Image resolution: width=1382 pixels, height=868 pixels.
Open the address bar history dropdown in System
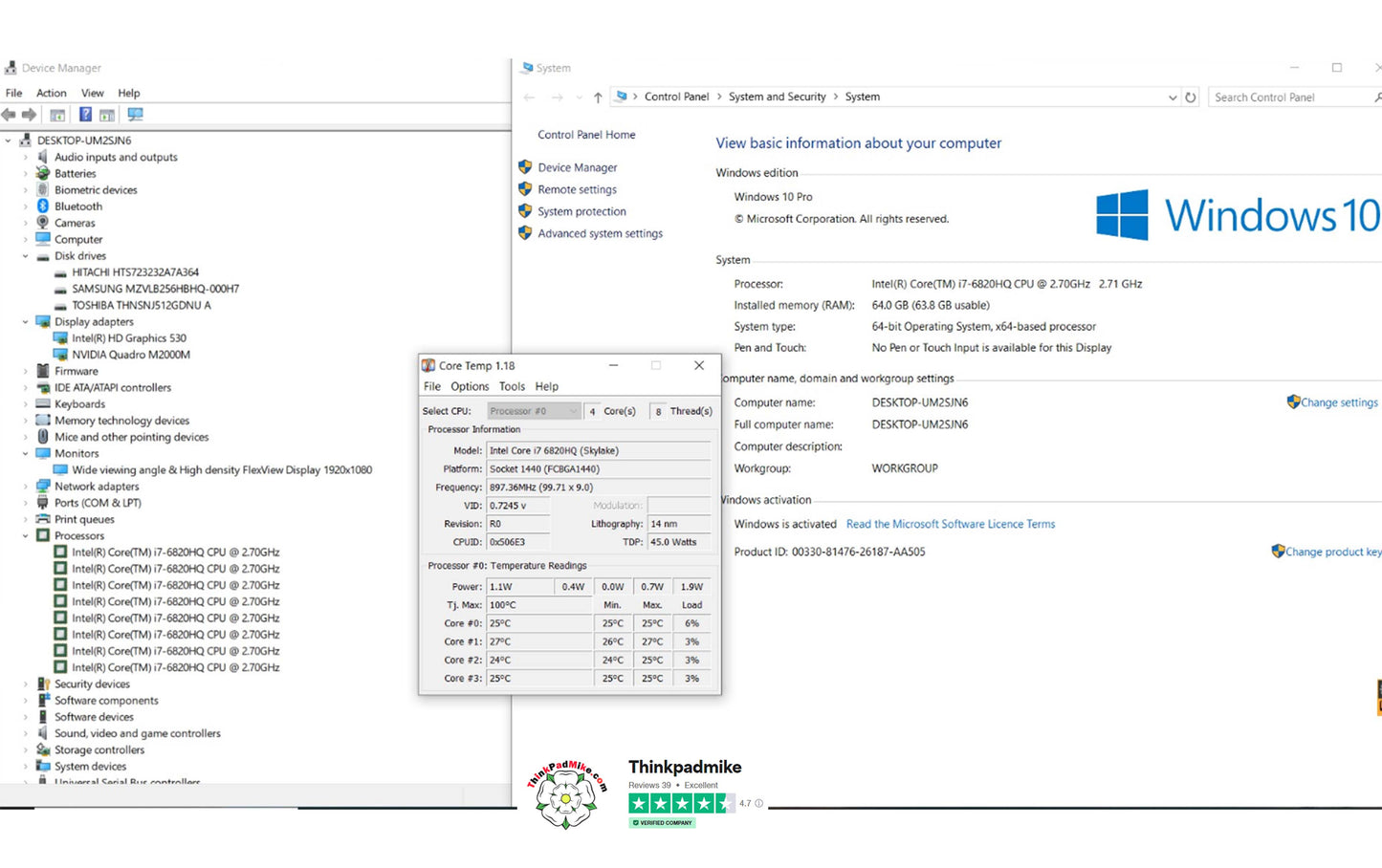[1173, 98]
